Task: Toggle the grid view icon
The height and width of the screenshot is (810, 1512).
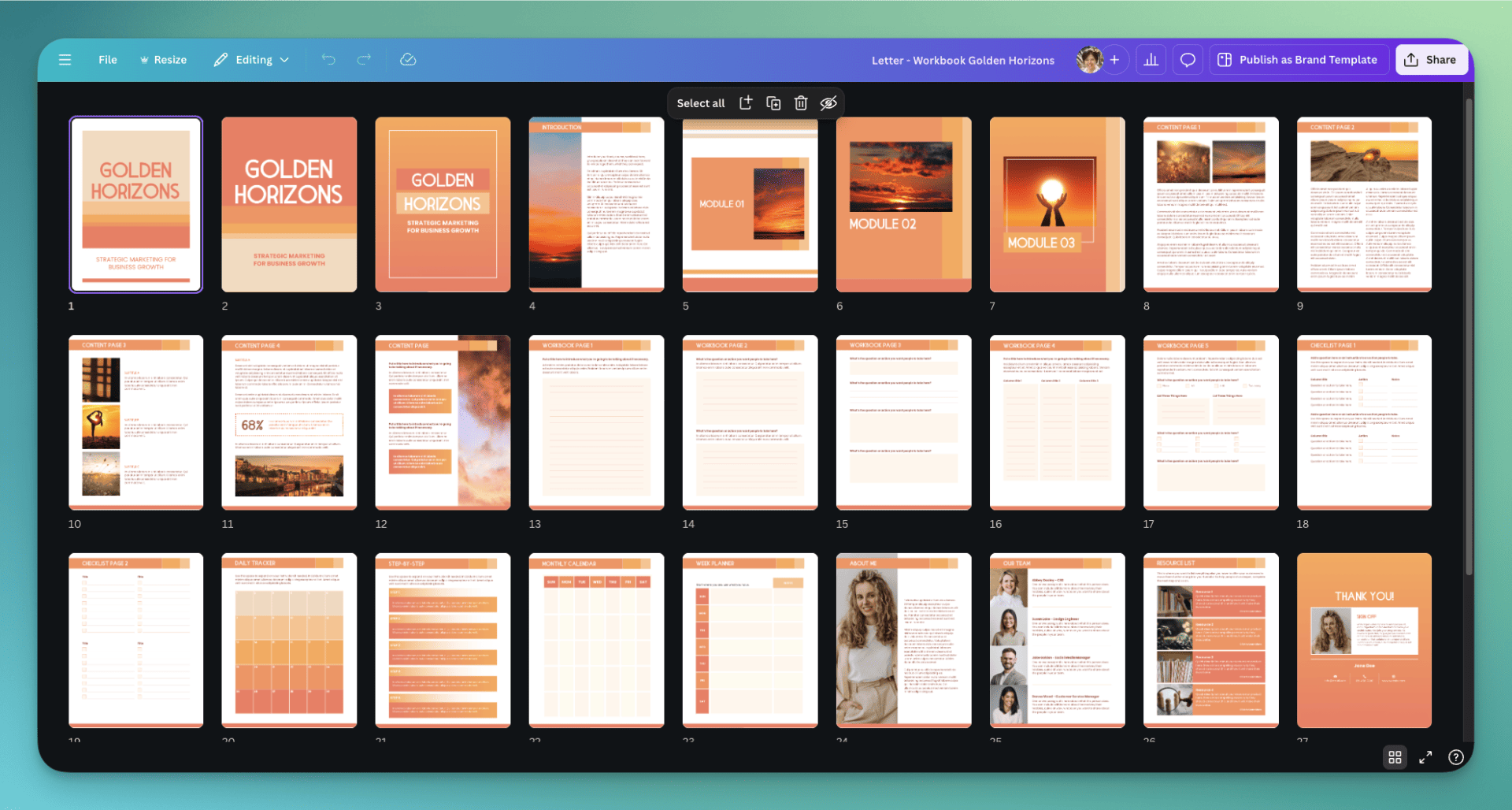Action: pos(1395,757)
